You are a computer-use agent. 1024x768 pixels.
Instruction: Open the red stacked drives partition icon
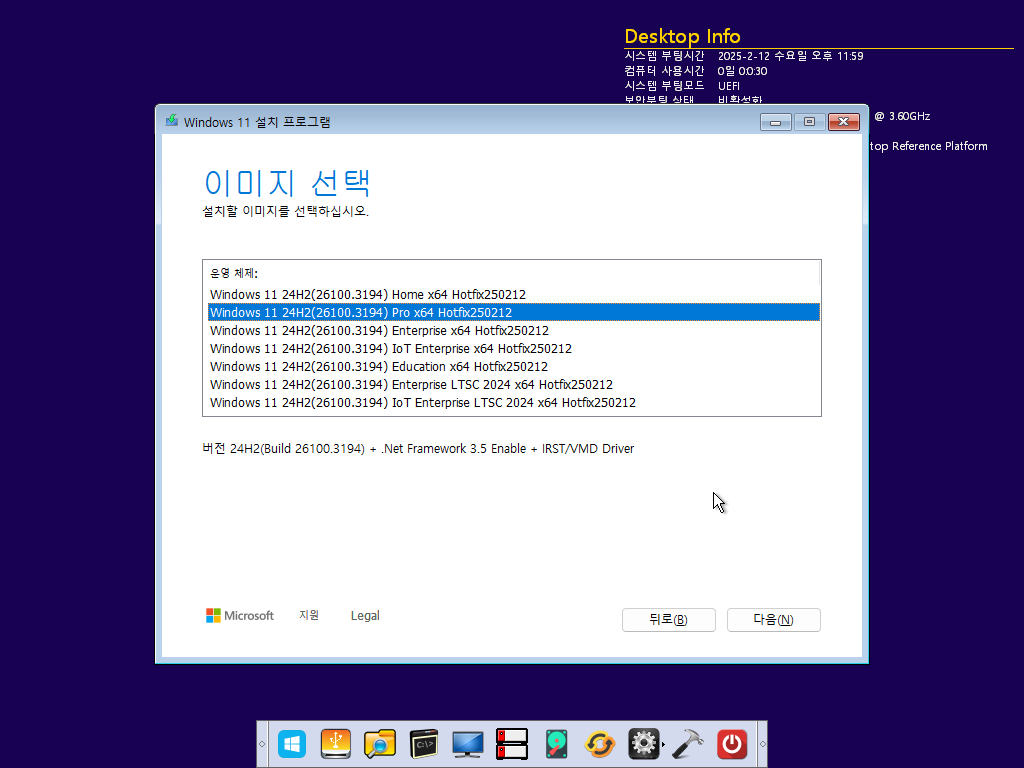(x=511, y=744)
